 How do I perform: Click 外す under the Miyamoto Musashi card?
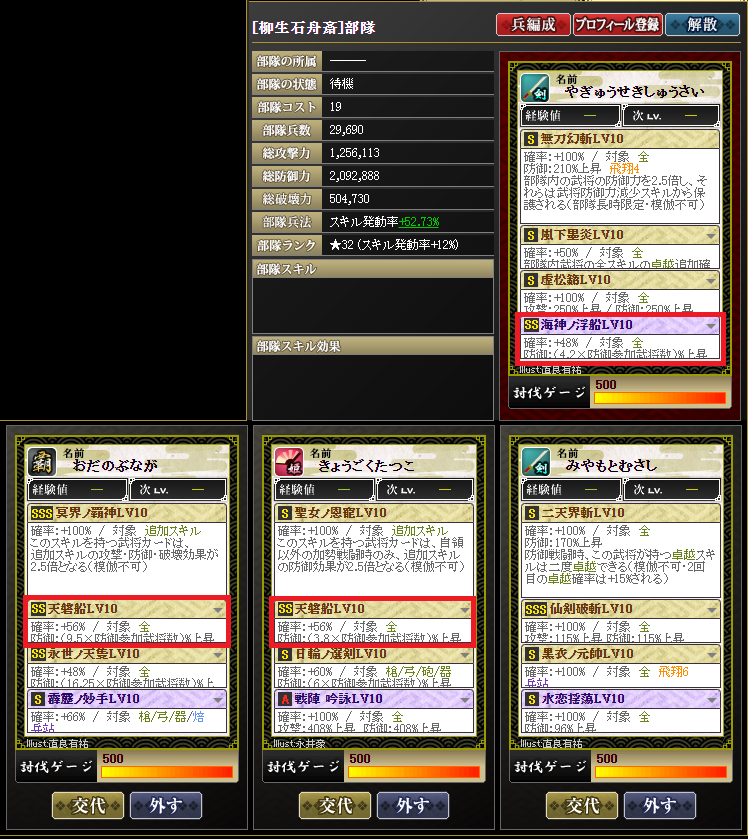point(660,805)
